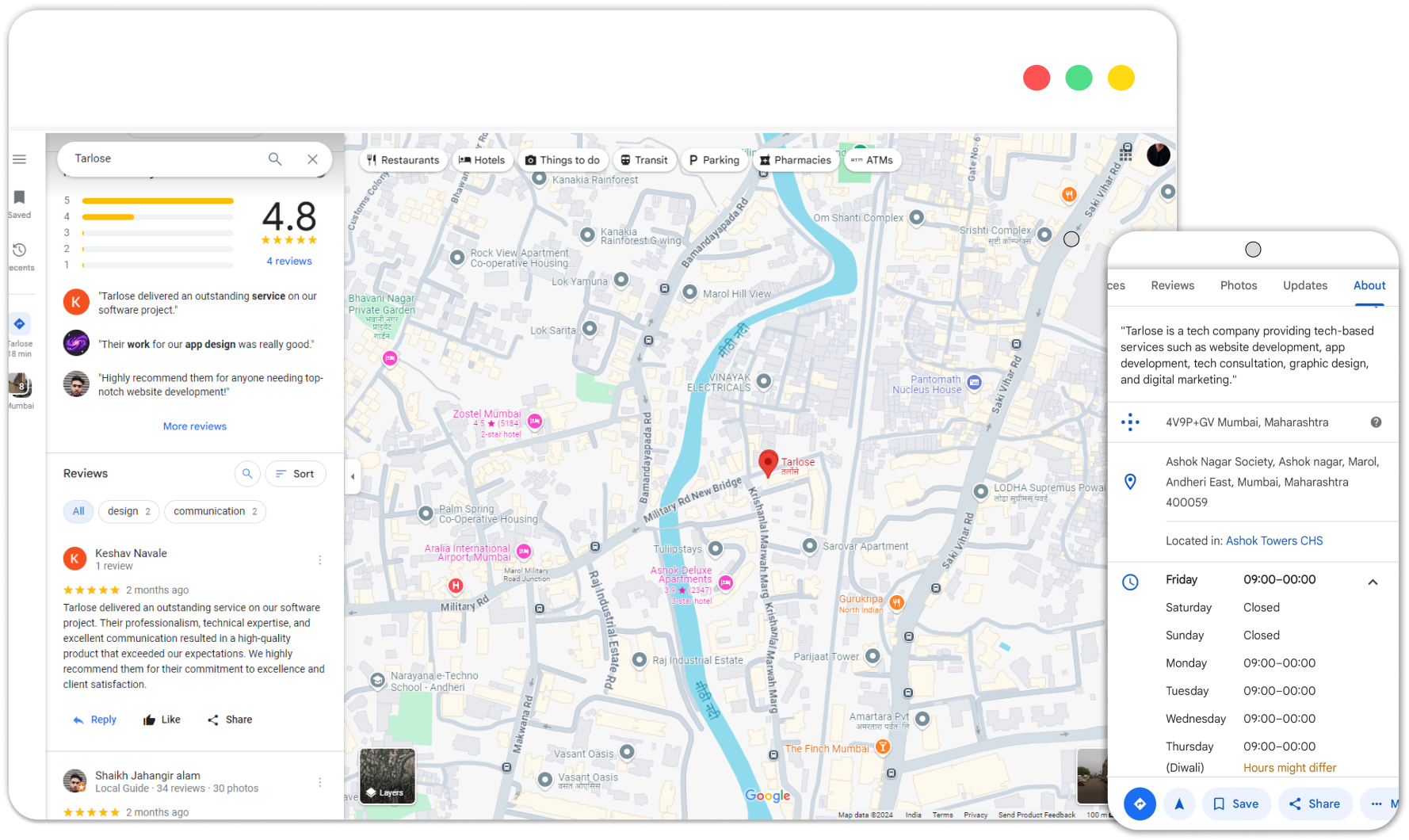This screenshot has height=840, width=1409.
Task: Open More reviews link
Action: coord(195,426)
